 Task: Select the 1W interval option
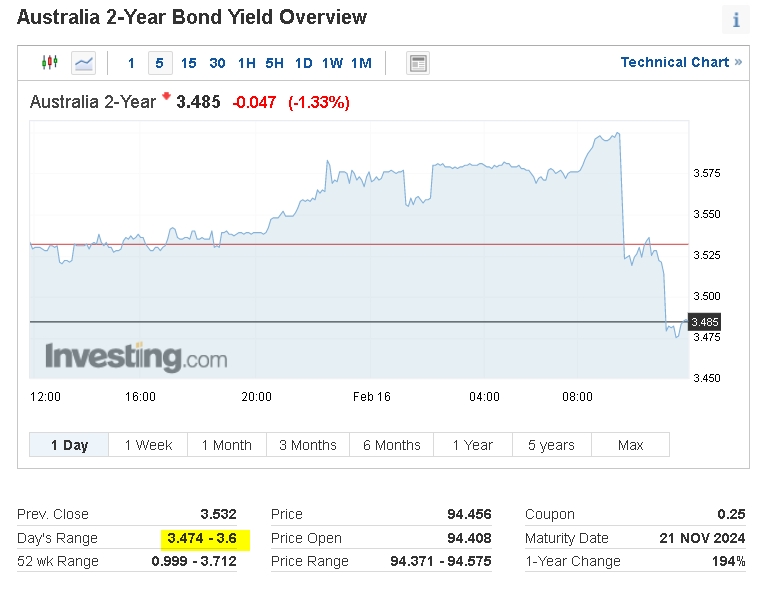(x=332, y=63)
